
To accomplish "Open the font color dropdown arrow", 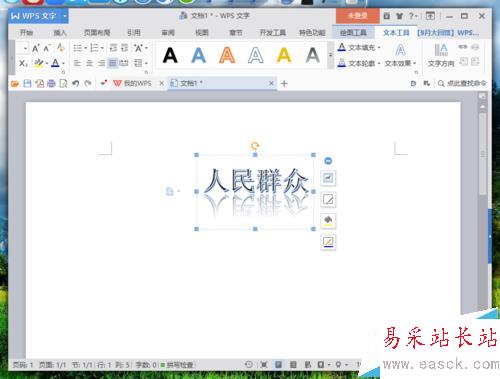I will (63, 63).
